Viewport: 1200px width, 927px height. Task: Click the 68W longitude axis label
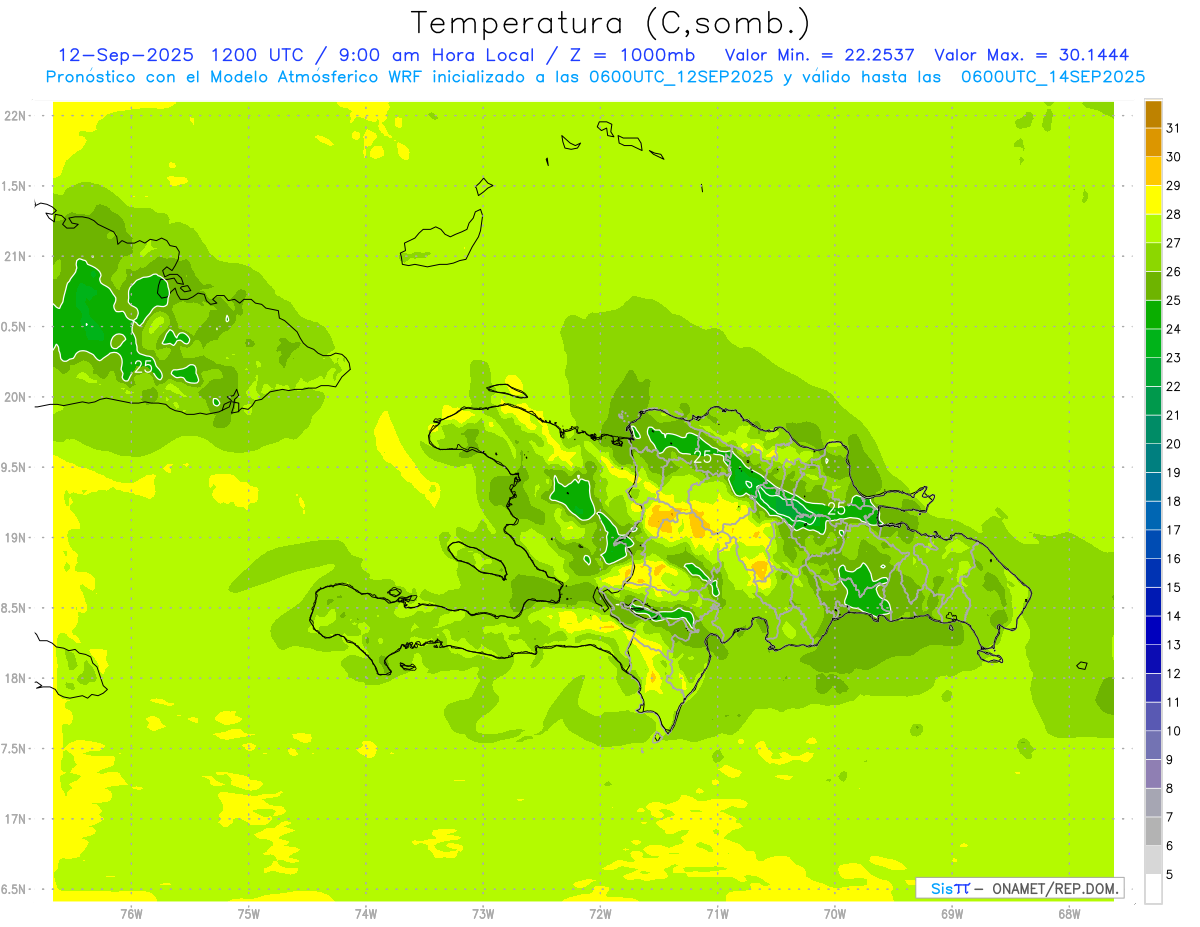[x=1068, y=913]
